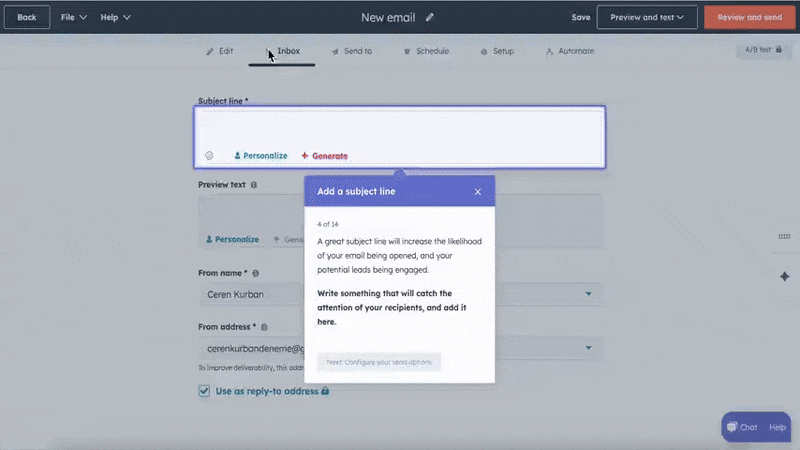
Task: Click the Review and send button
Action: pyautogui.click(x=749, y=17)
